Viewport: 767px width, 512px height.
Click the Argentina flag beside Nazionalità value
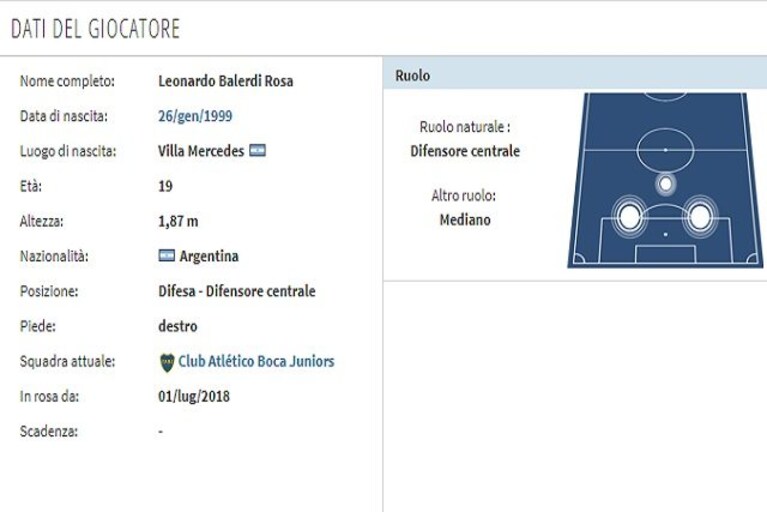coord(166,255)
